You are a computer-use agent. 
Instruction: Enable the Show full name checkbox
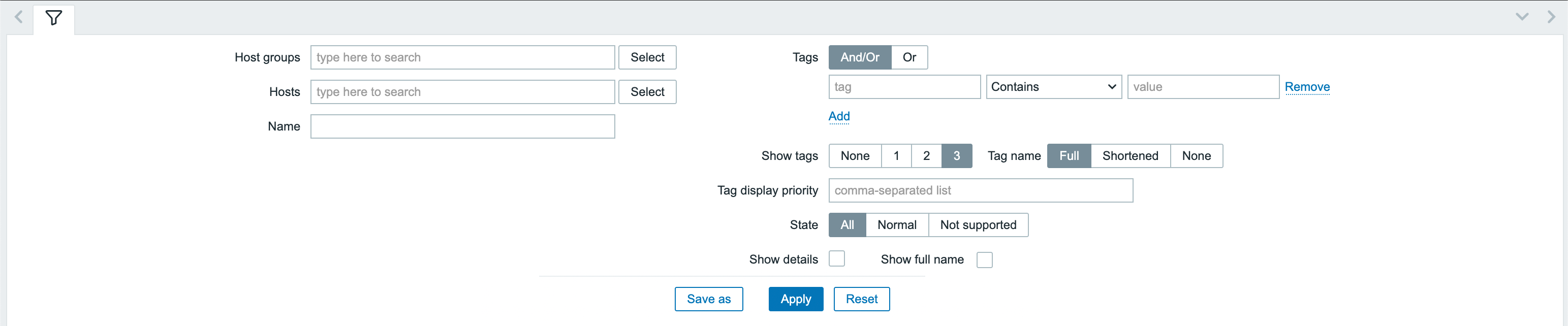coord(984,259)
